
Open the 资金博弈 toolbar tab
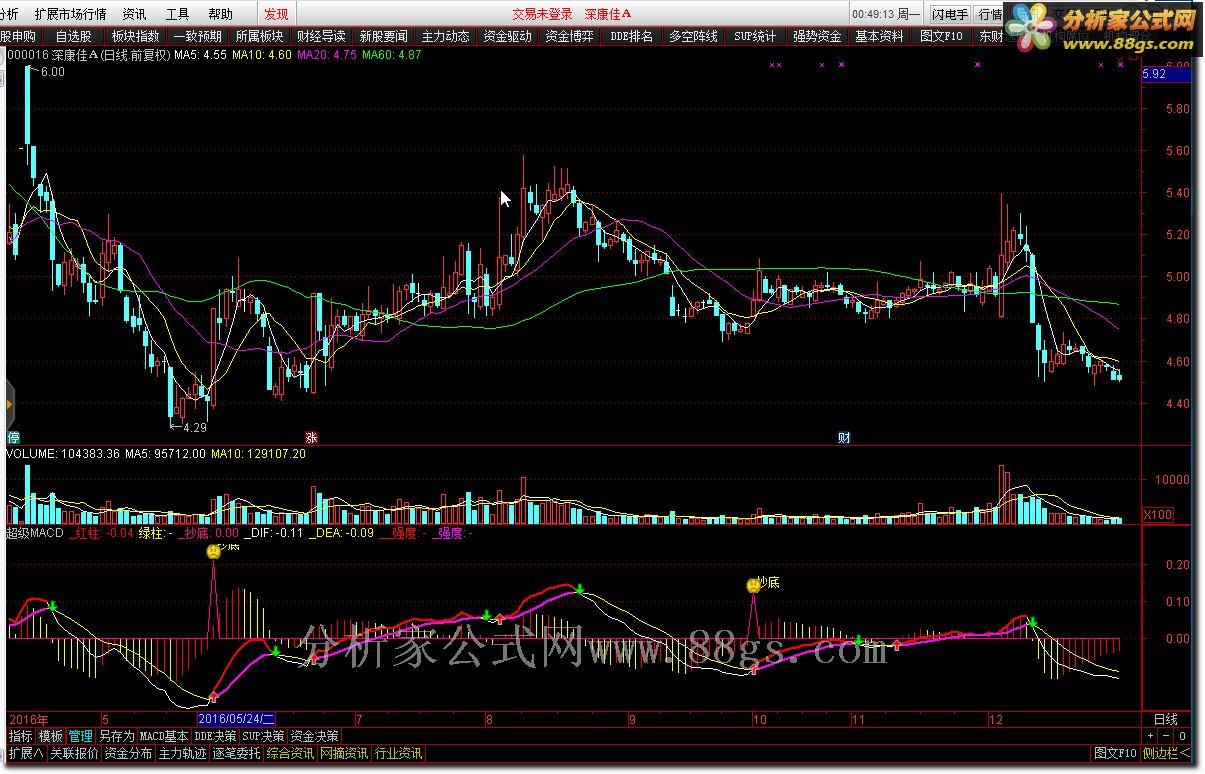tap(569, 36)
